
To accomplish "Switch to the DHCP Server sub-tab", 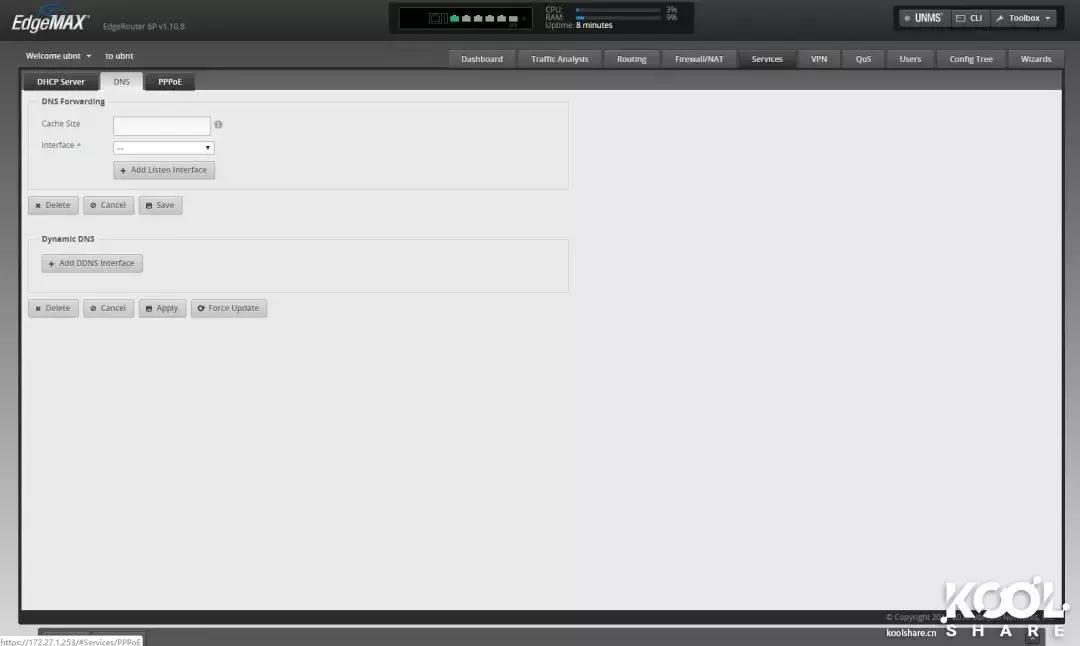I will (x=61, y=82).
